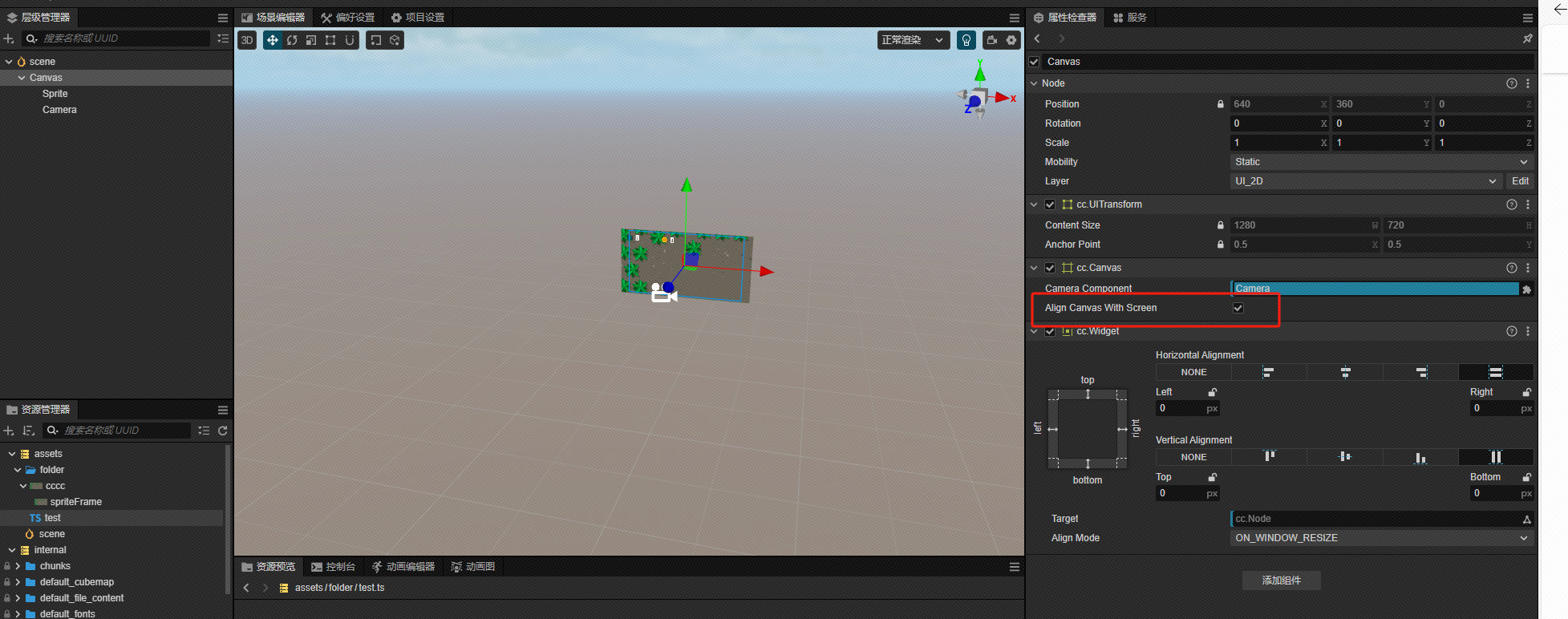This screenshot has width=1568, height=619.
Task: Click the Rotation X input field
Action: 1280,123
